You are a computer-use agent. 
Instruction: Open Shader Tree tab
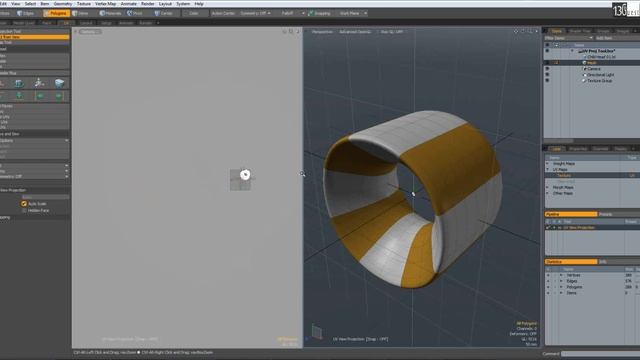pos(580,31)
